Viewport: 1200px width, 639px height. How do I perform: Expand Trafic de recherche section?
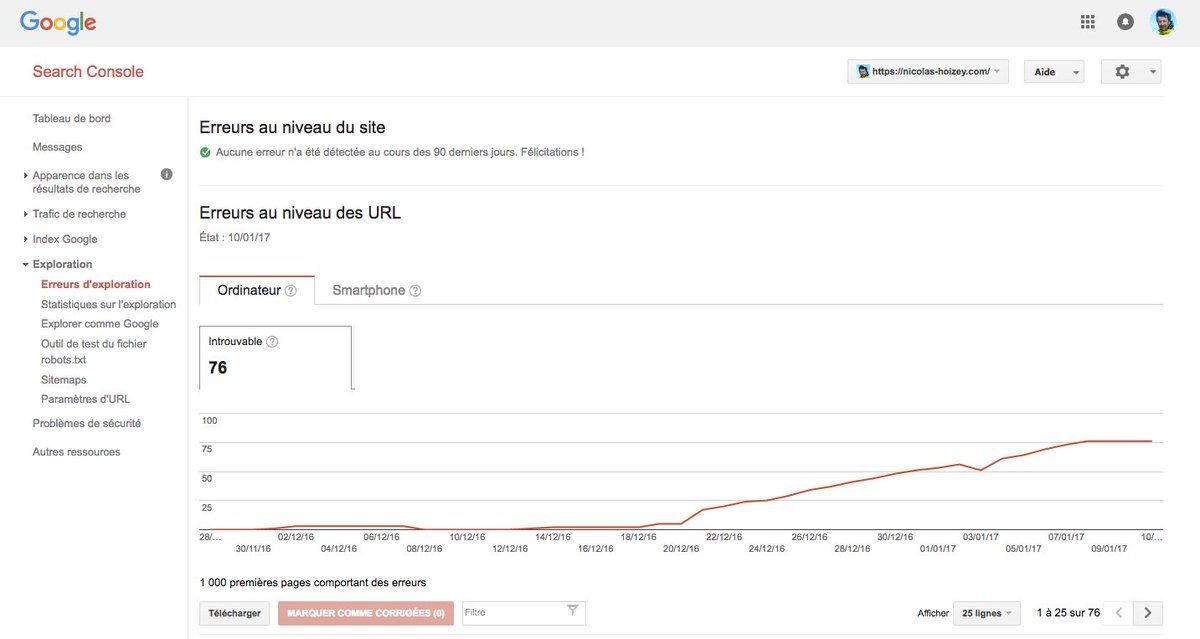(79, 214)
